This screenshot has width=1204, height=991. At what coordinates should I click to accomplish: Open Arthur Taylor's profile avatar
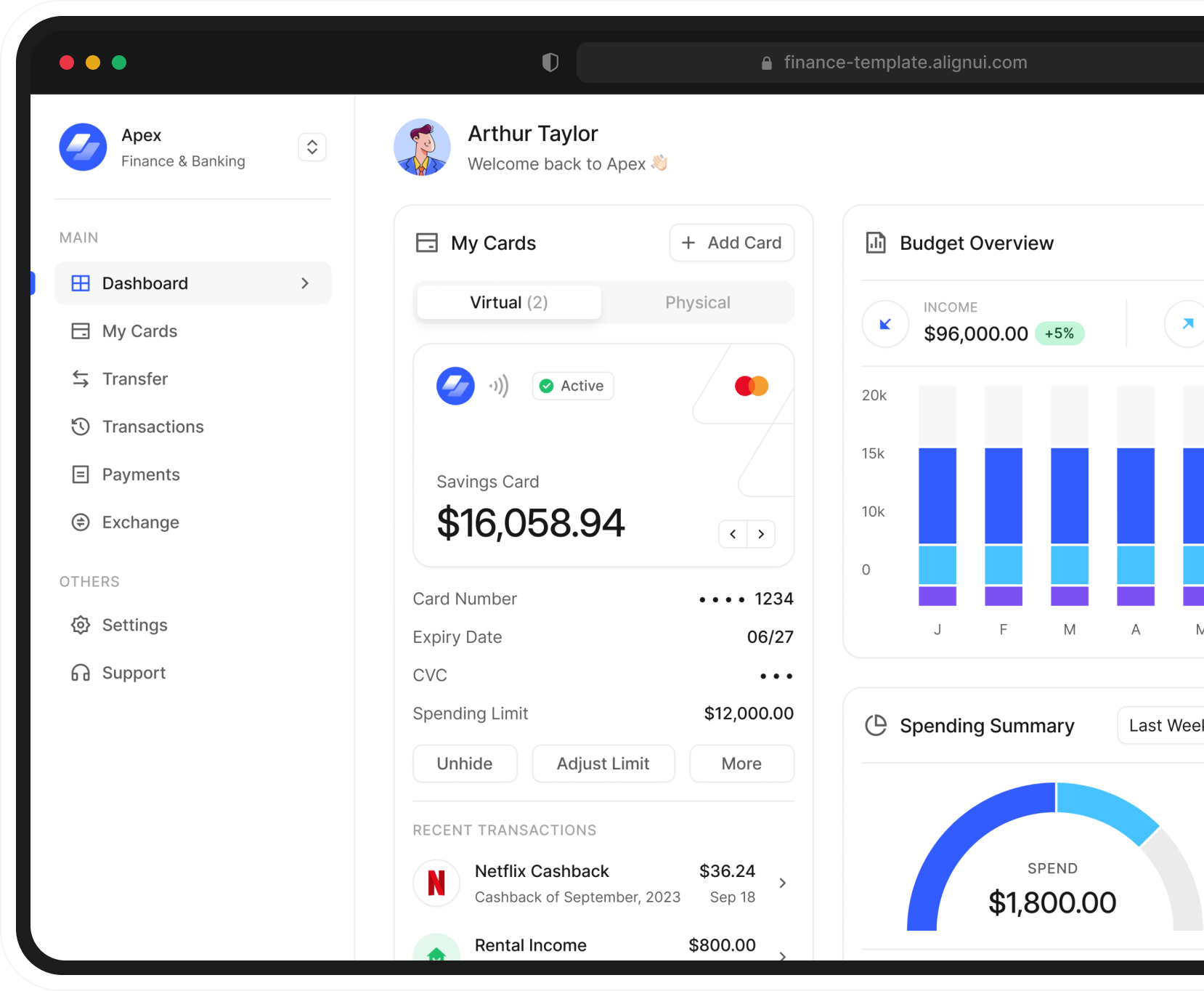coord(422,147)
